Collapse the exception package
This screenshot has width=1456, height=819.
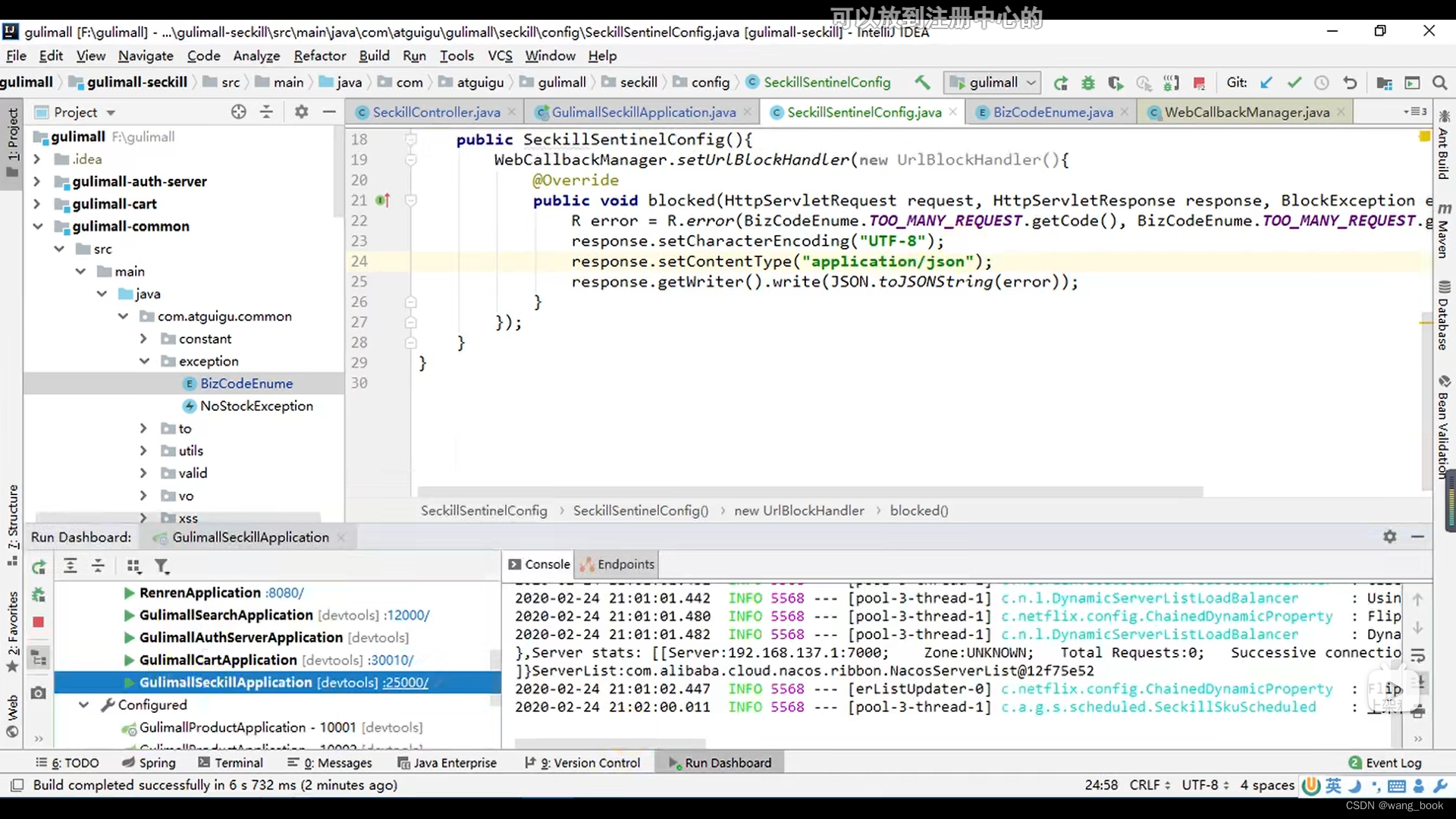144,361
